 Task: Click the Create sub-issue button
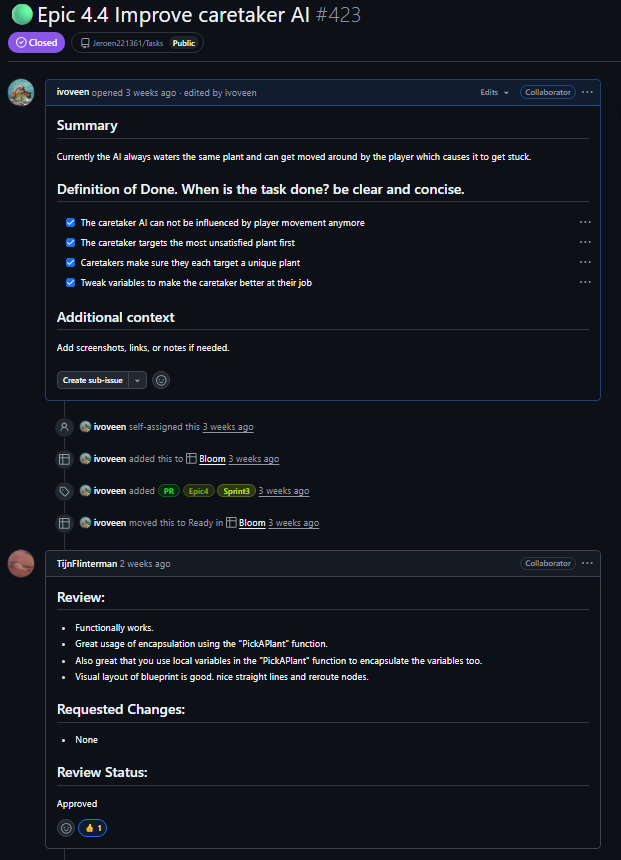coord(92,380)
